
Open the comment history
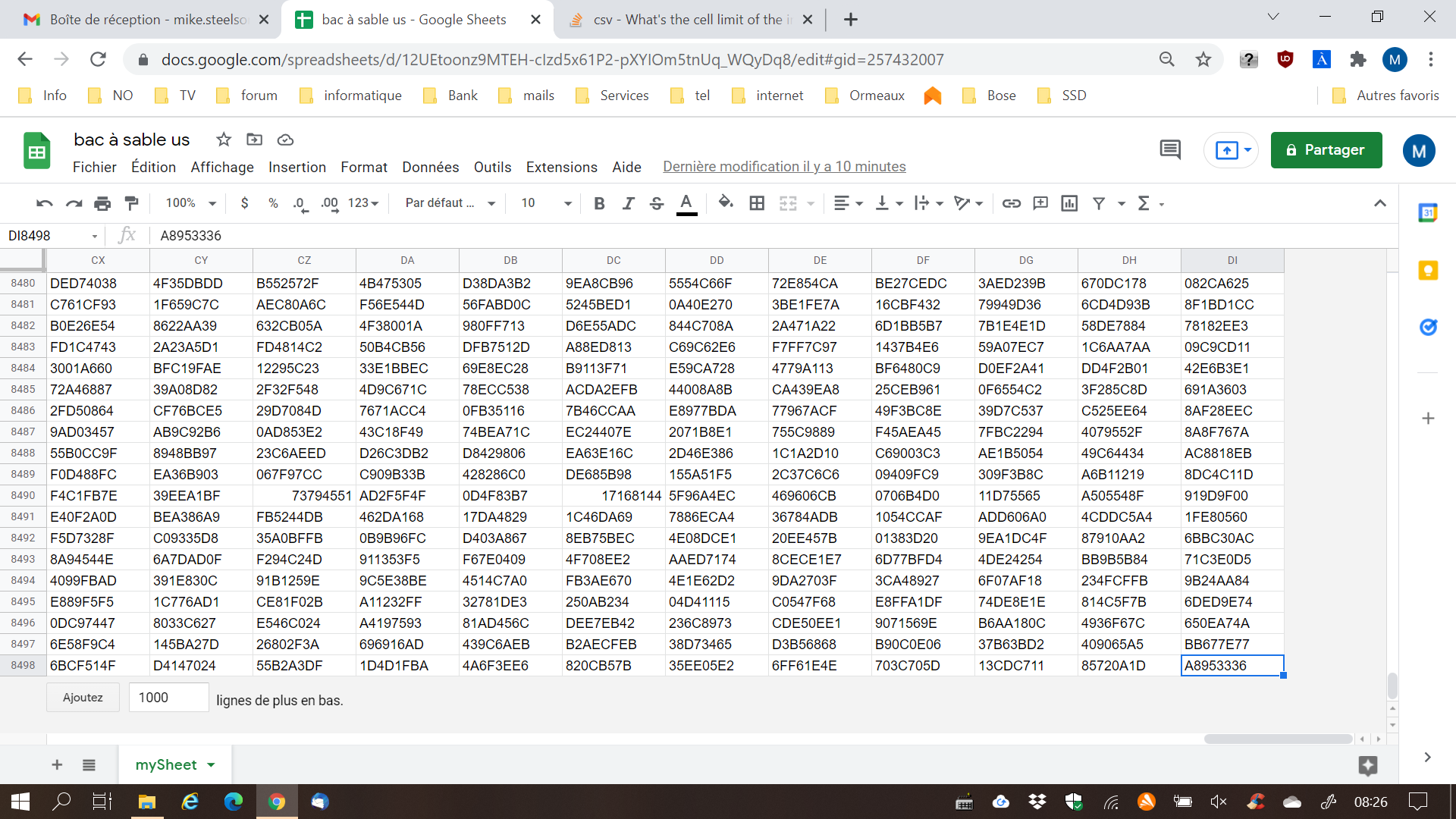pyautogui.click(x=1170, y=150)
